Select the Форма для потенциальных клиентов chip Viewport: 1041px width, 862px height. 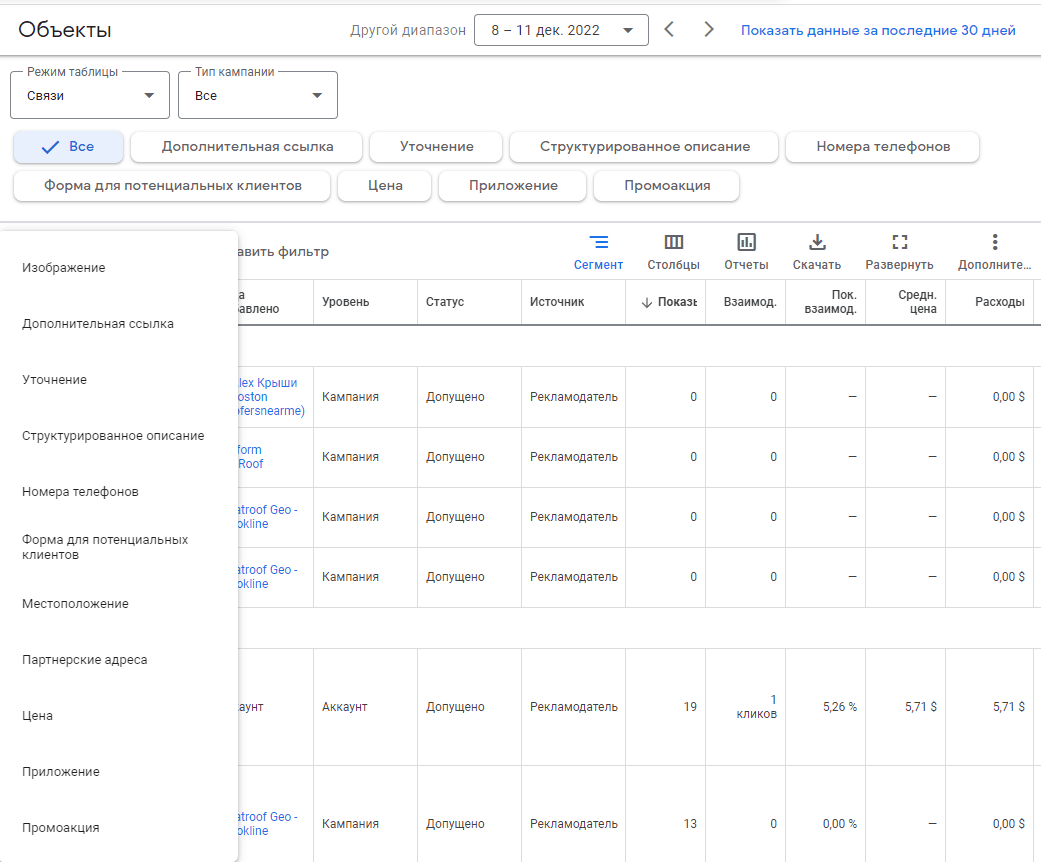coord(173,186)
